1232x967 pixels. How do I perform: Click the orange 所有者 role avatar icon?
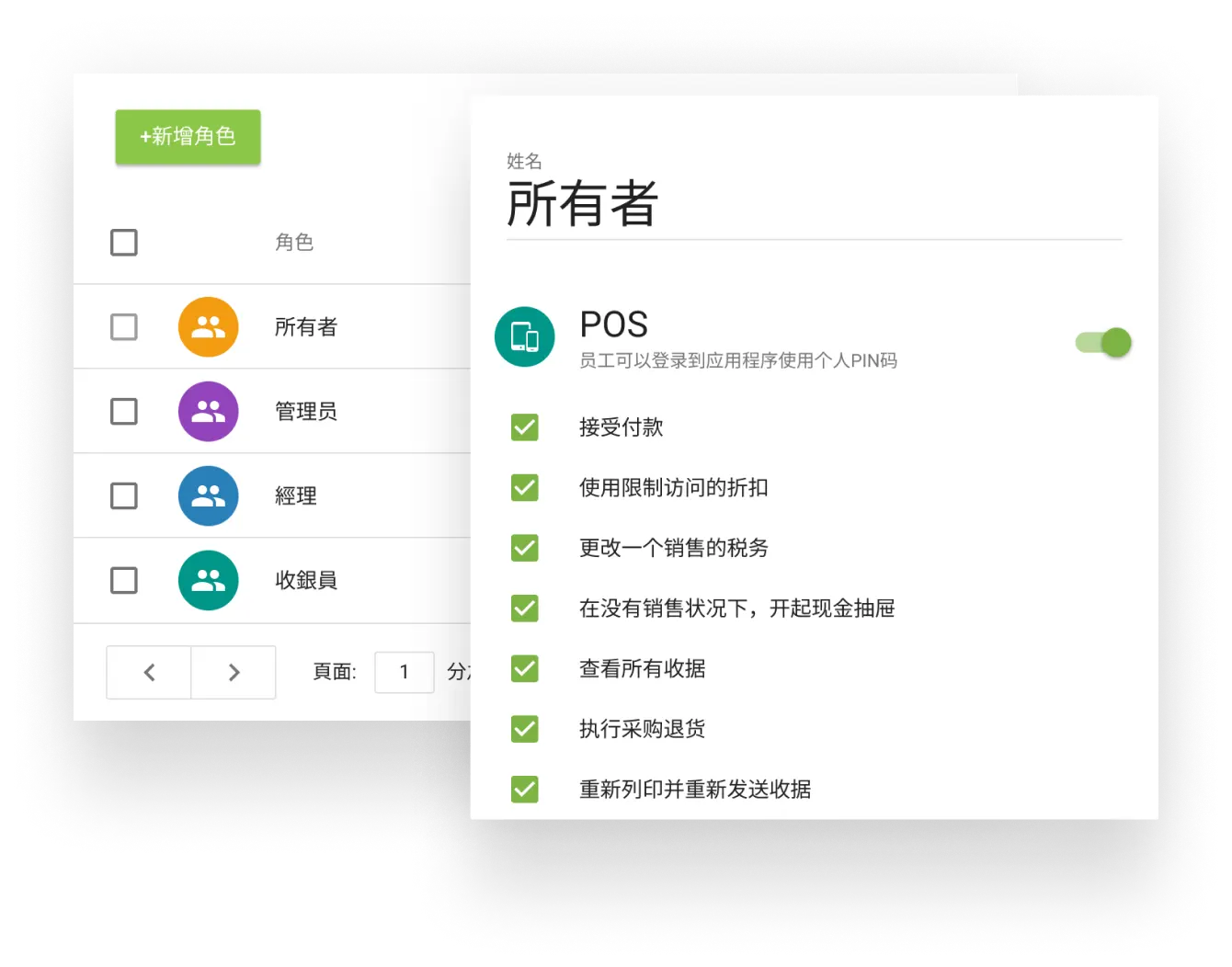coord(208,327)
